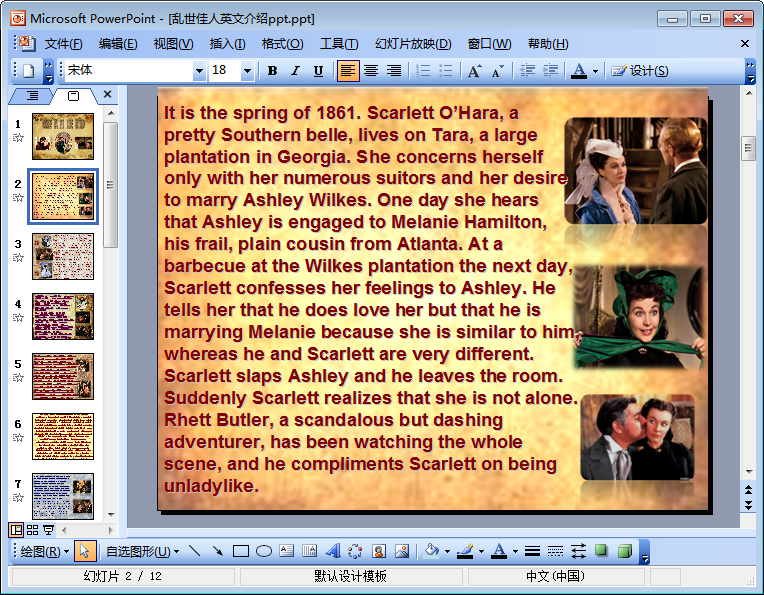This screenshot has height=595, width=764.
Task: Open the 编辑(E) menu
Action: [118, 44]
